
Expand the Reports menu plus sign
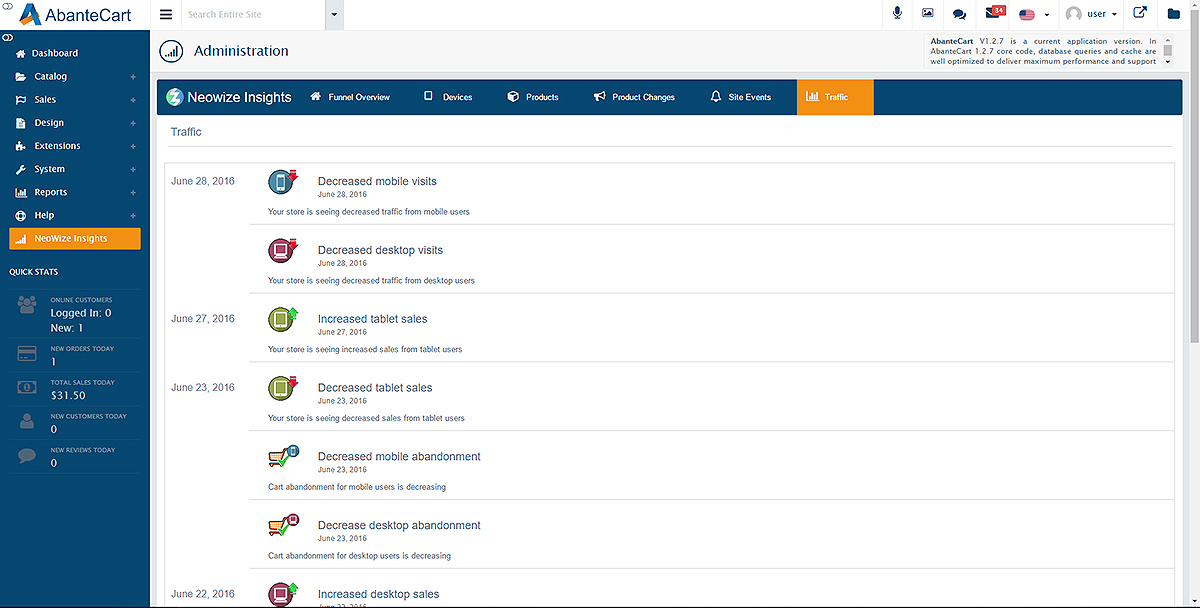(x=133, y=192)
